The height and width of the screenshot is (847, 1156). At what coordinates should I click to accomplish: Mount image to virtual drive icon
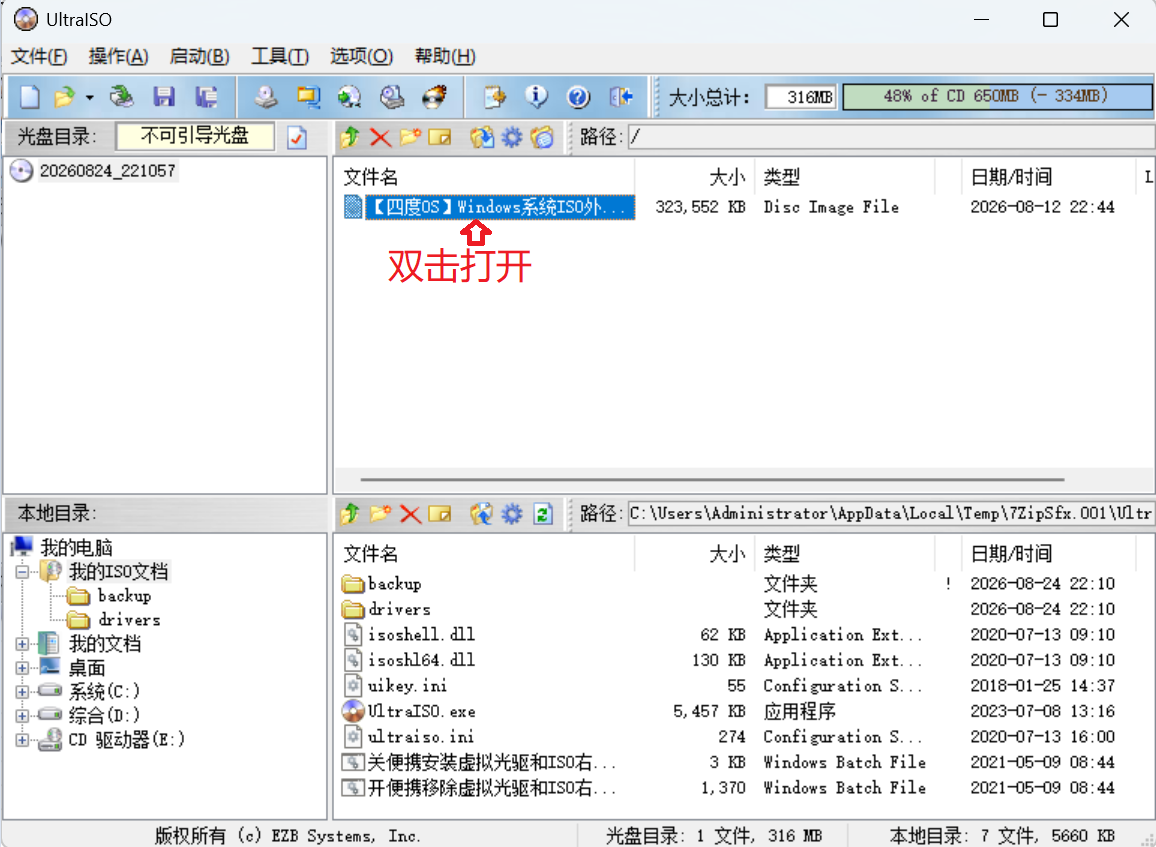392,97
